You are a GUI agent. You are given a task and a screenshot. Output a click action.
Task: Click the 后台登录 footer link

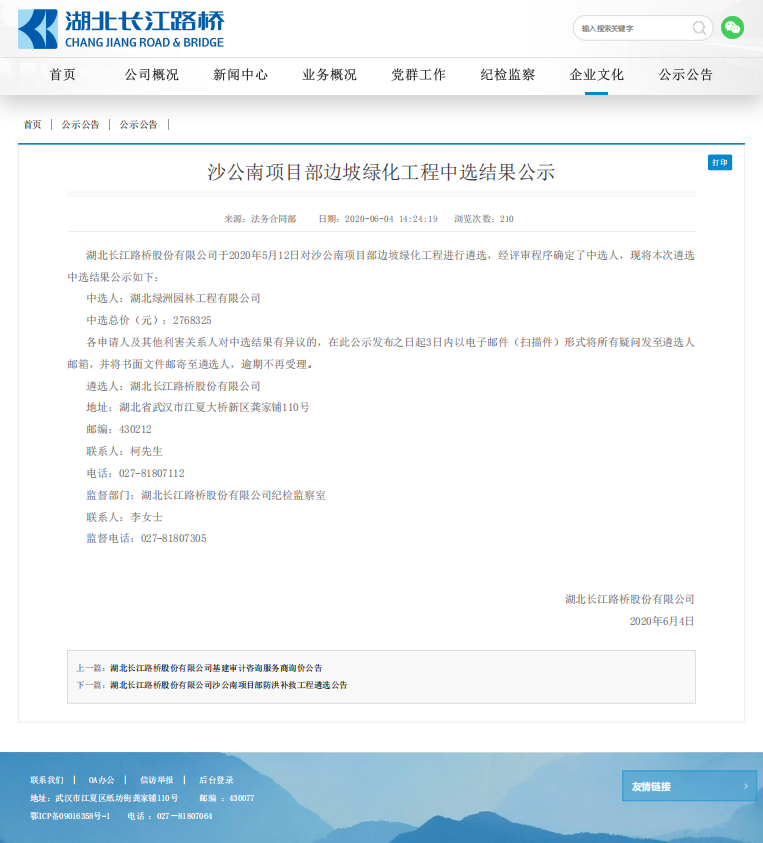(x=216, y=780)
